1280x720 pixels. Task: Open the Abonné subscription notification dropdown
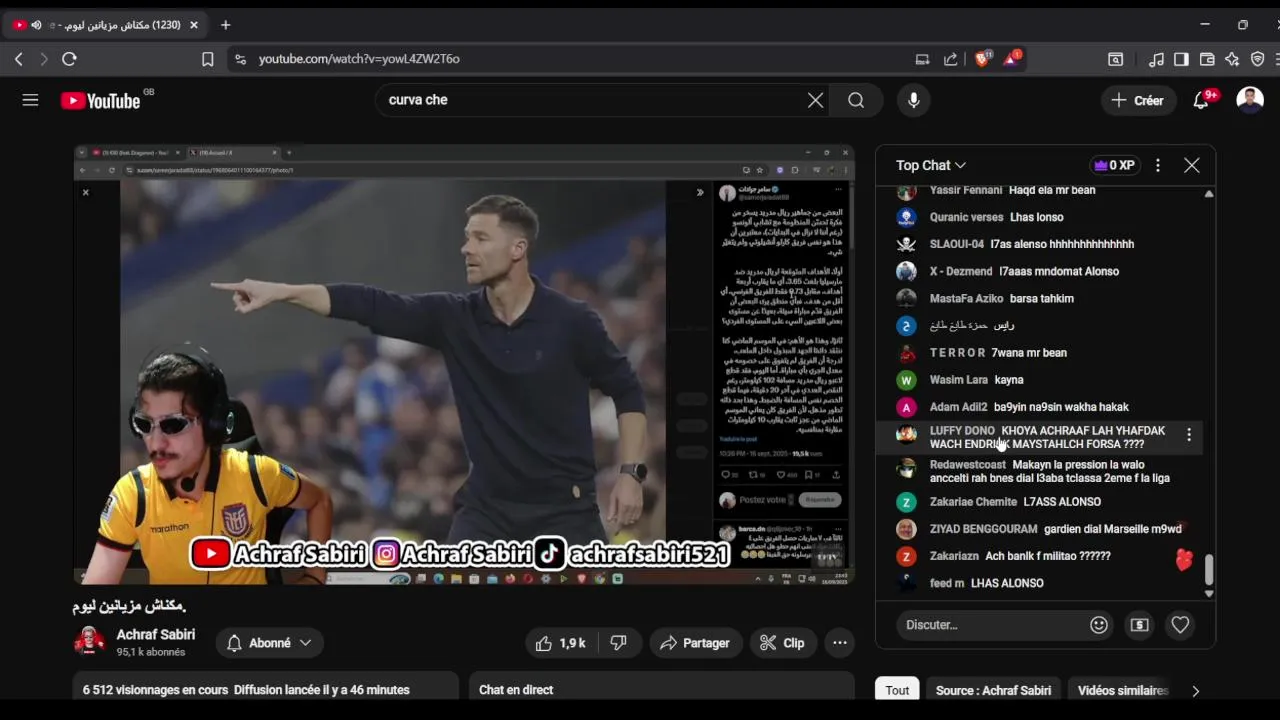pyautogui.click(x=270, y=643)
